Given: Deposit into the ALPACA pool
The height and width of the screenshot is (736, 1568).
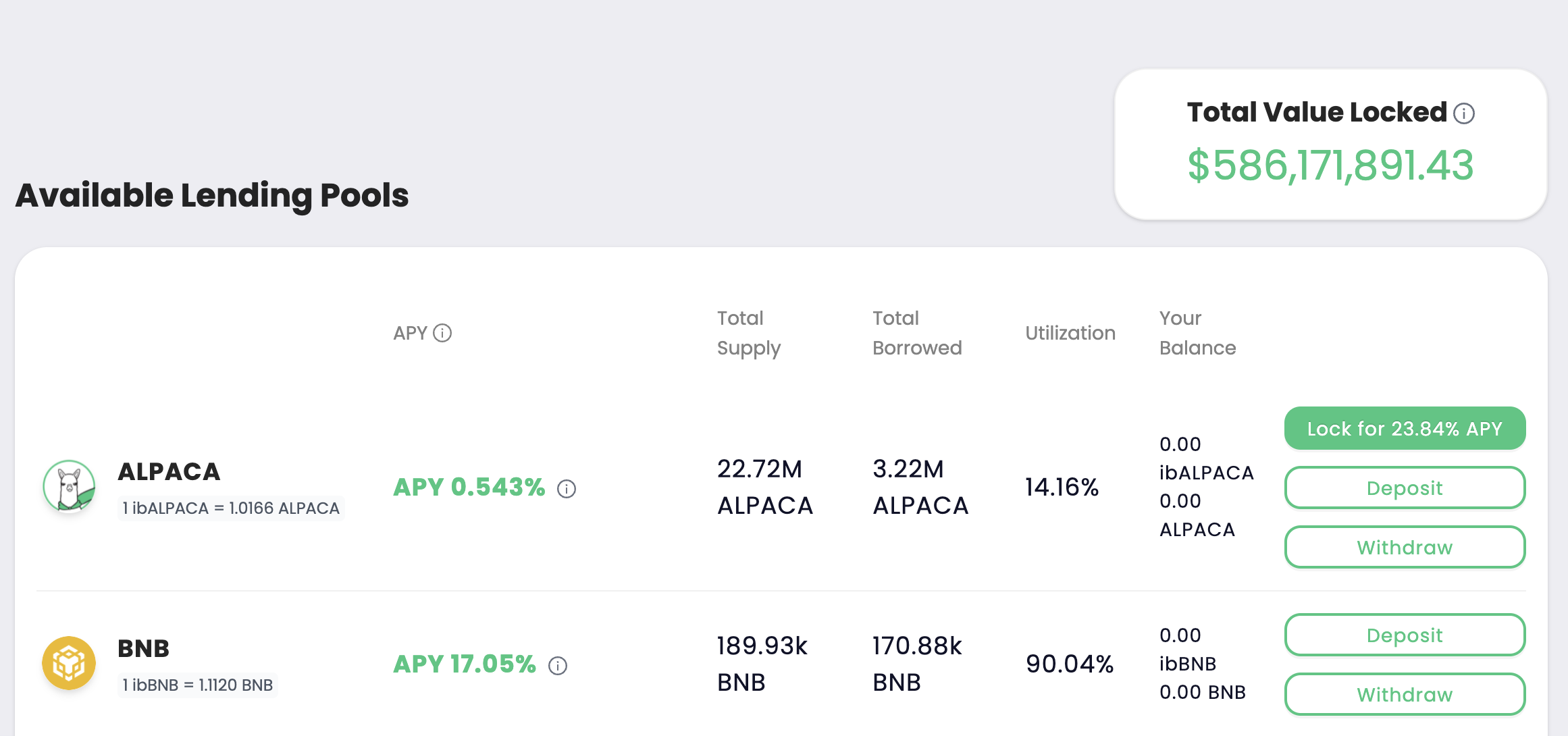Looking at the screenshot, I should pos(1405,488).
